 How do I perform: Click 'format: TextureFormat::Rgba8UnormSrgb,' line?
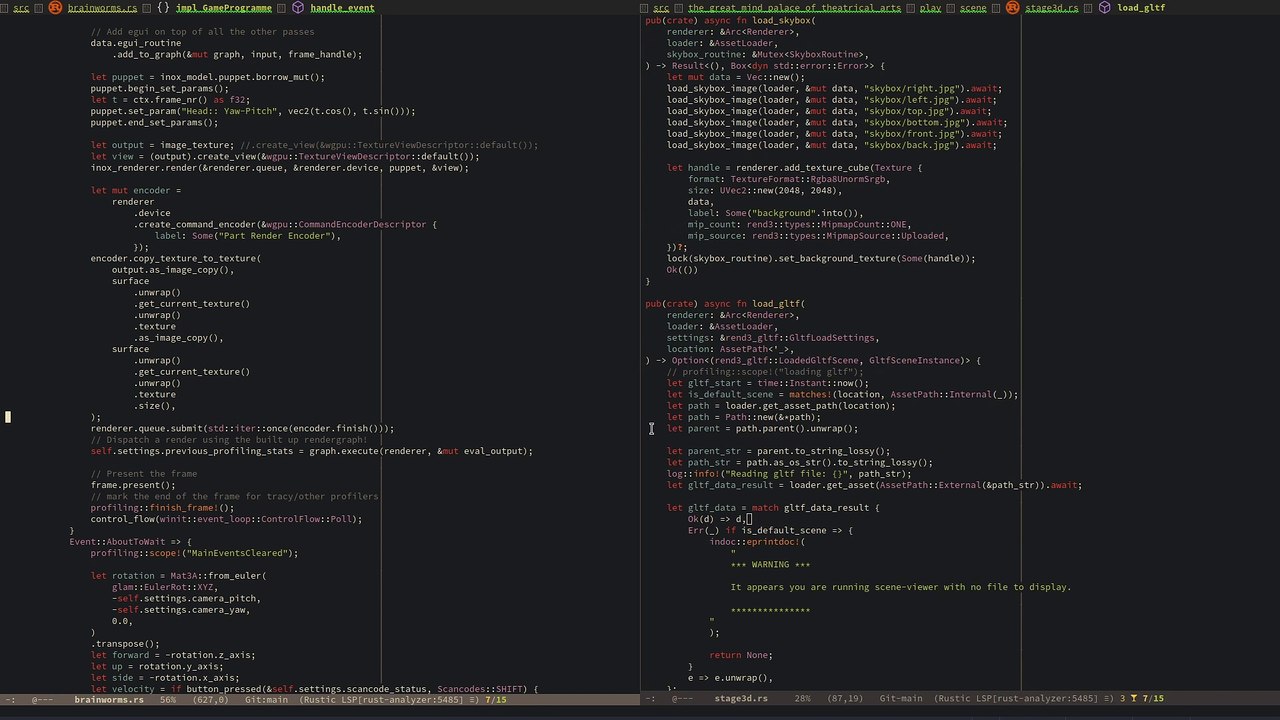tap(789, 179)
